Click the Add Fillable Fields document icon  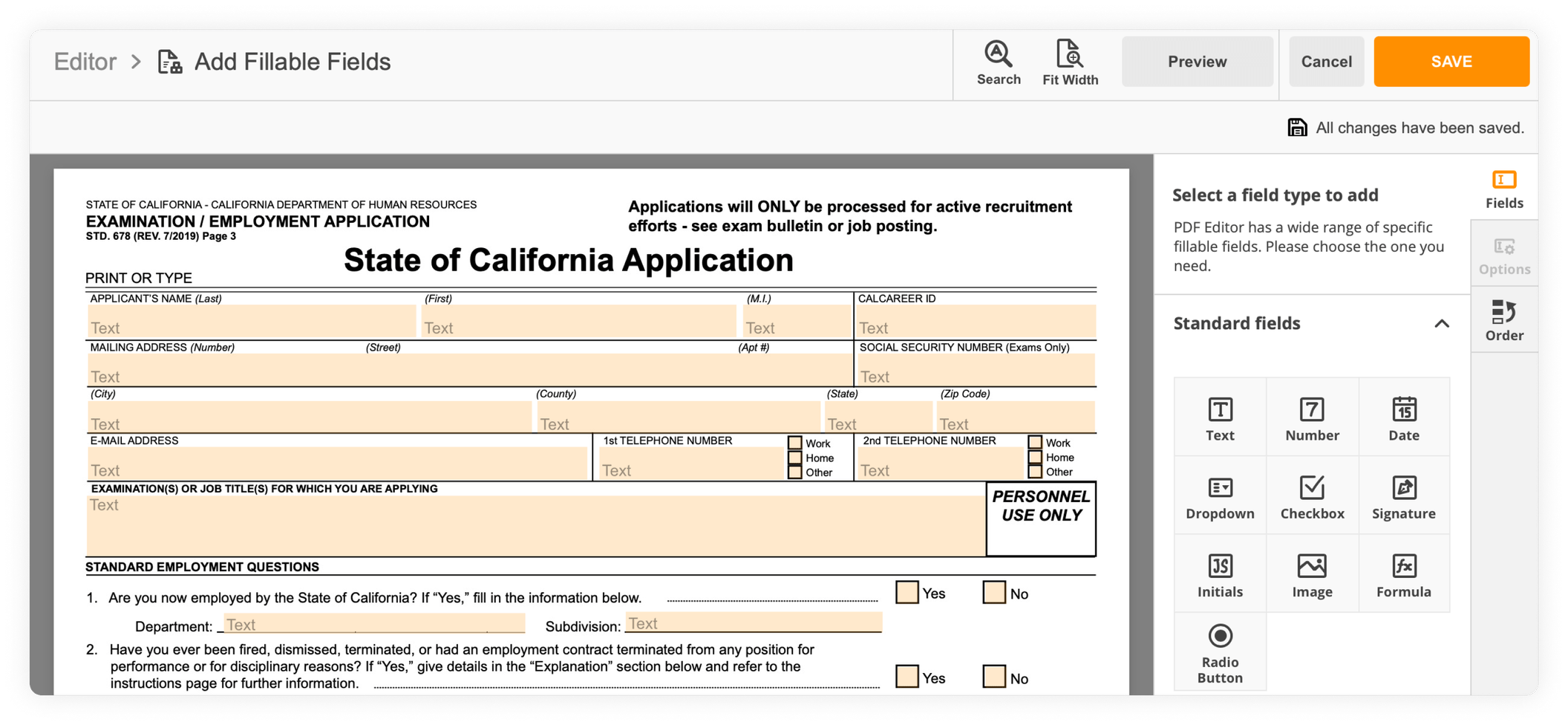[x=170, y=62]
